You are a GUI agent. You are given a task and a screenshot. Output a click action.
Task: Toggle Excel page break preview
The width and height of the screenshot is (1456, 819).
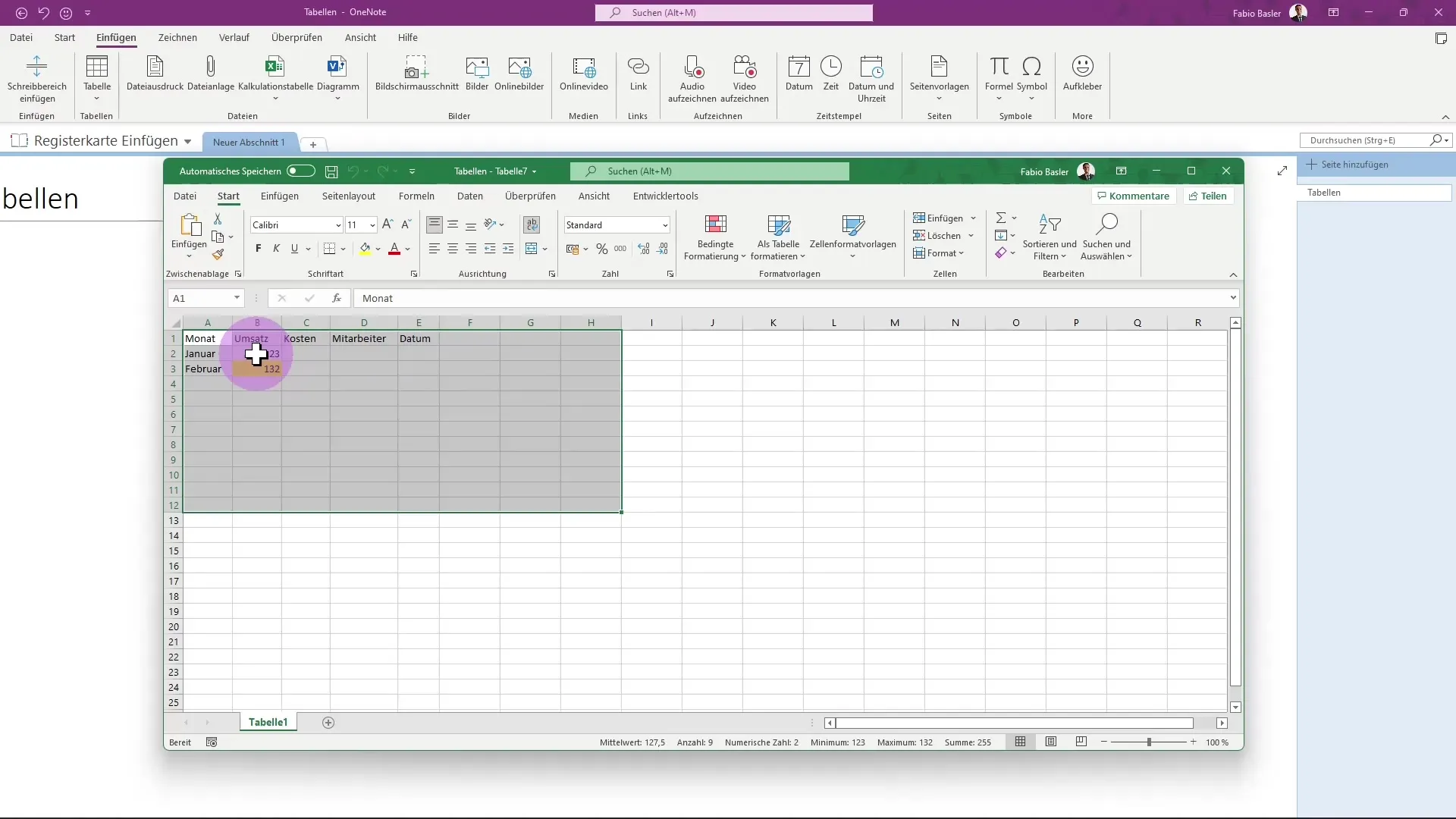point(1081,742)
